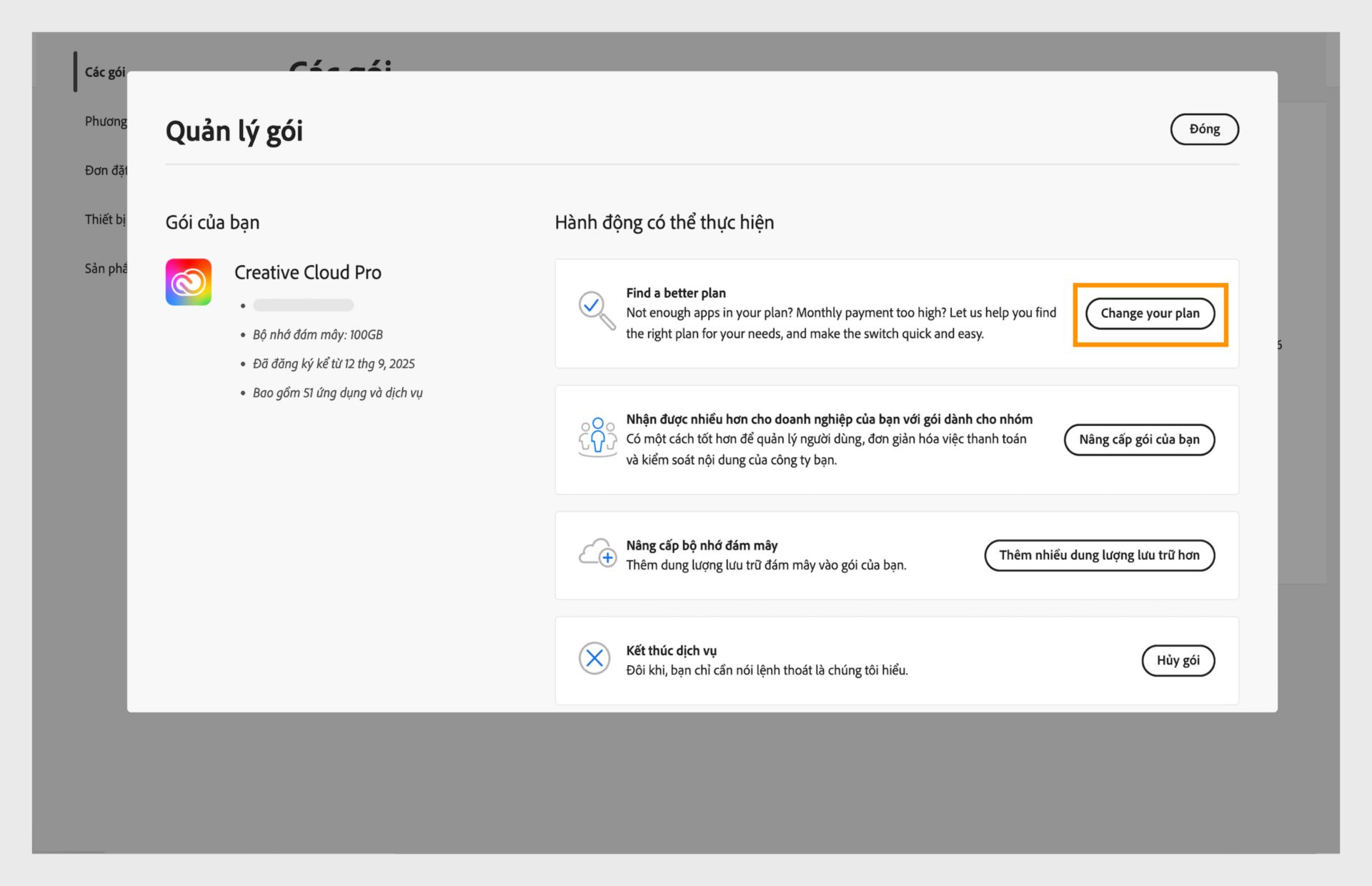Image resolution: width=1372 pixels, height=886 pixels.
Task: Click the Hủy gói button
Action: click(1178, 660)
